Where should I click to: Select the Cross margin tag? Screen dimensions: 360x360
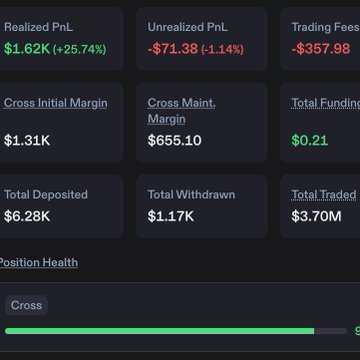[x=26, y=305]
